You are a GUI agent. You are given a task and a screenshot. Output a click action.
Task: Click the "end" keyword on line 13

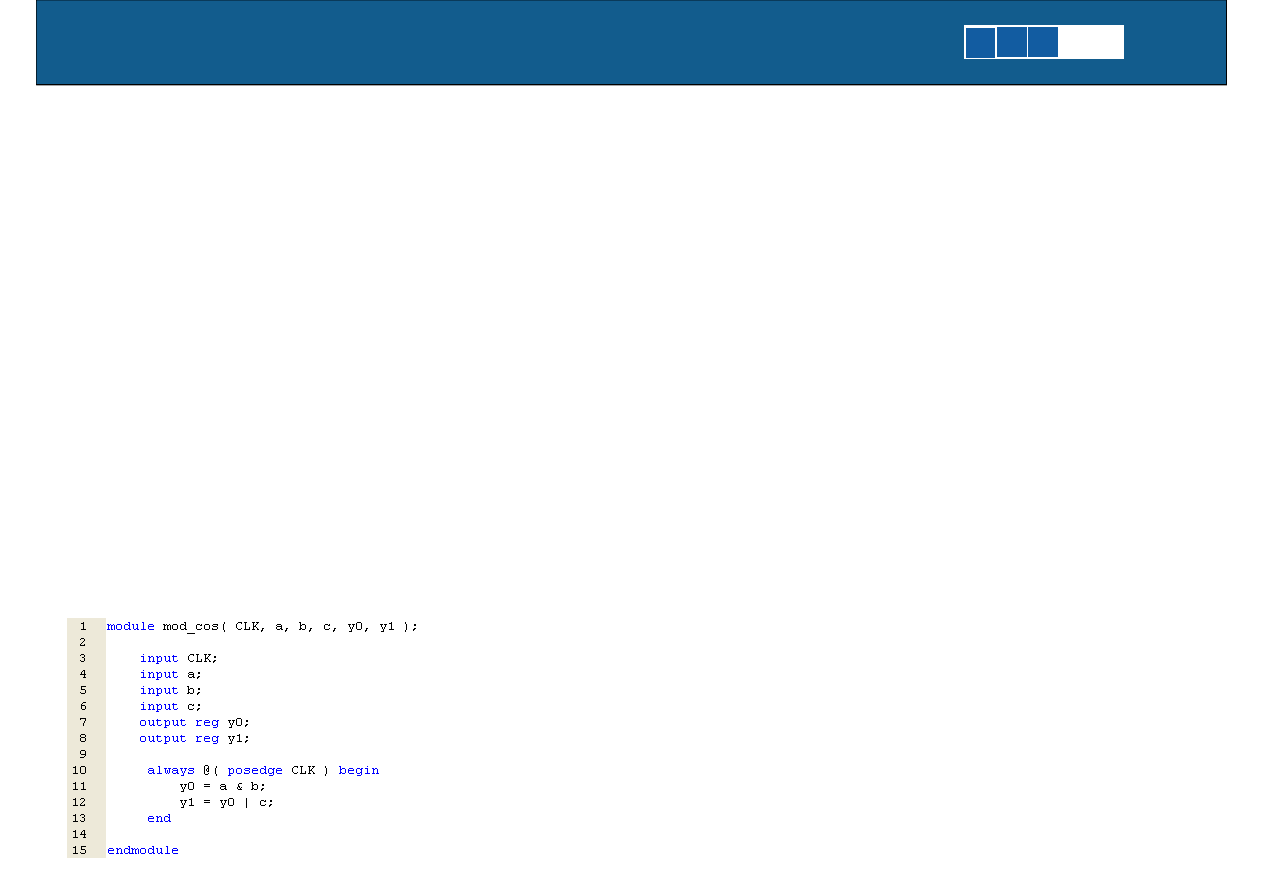tap(159, 819)
